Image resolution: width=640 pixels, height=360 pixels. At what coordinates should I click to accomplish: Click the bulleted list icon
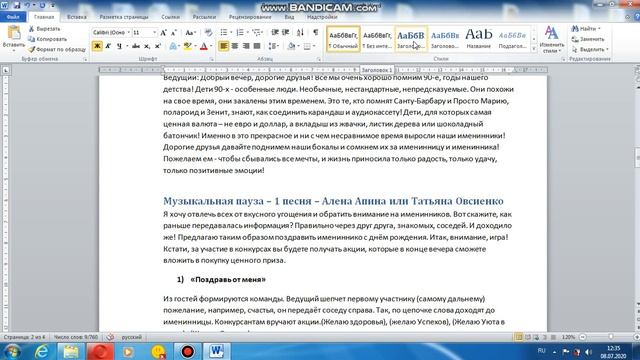224,33
